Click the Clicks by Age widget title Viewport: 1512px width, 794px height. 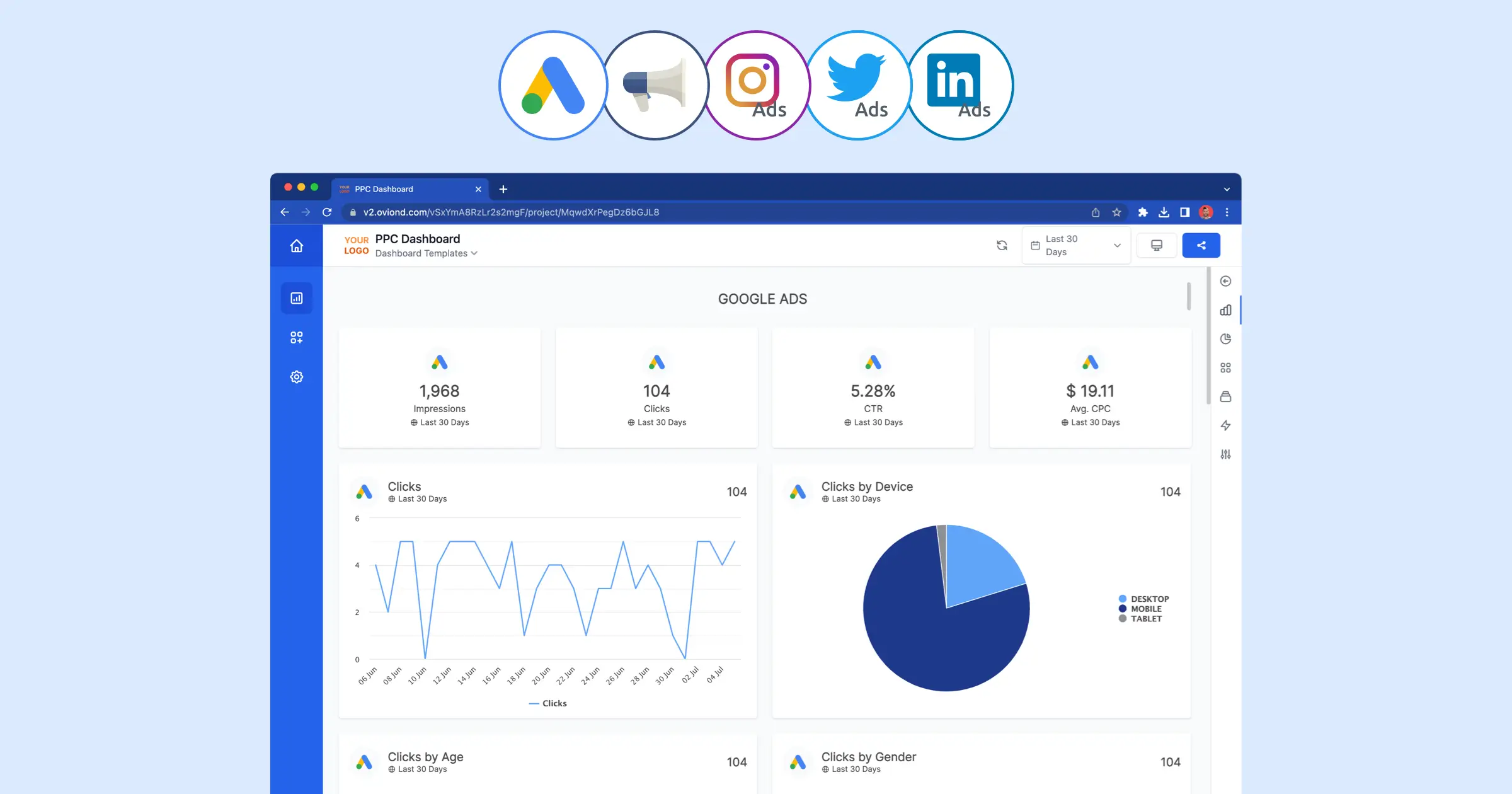click(x=425, y=757)
